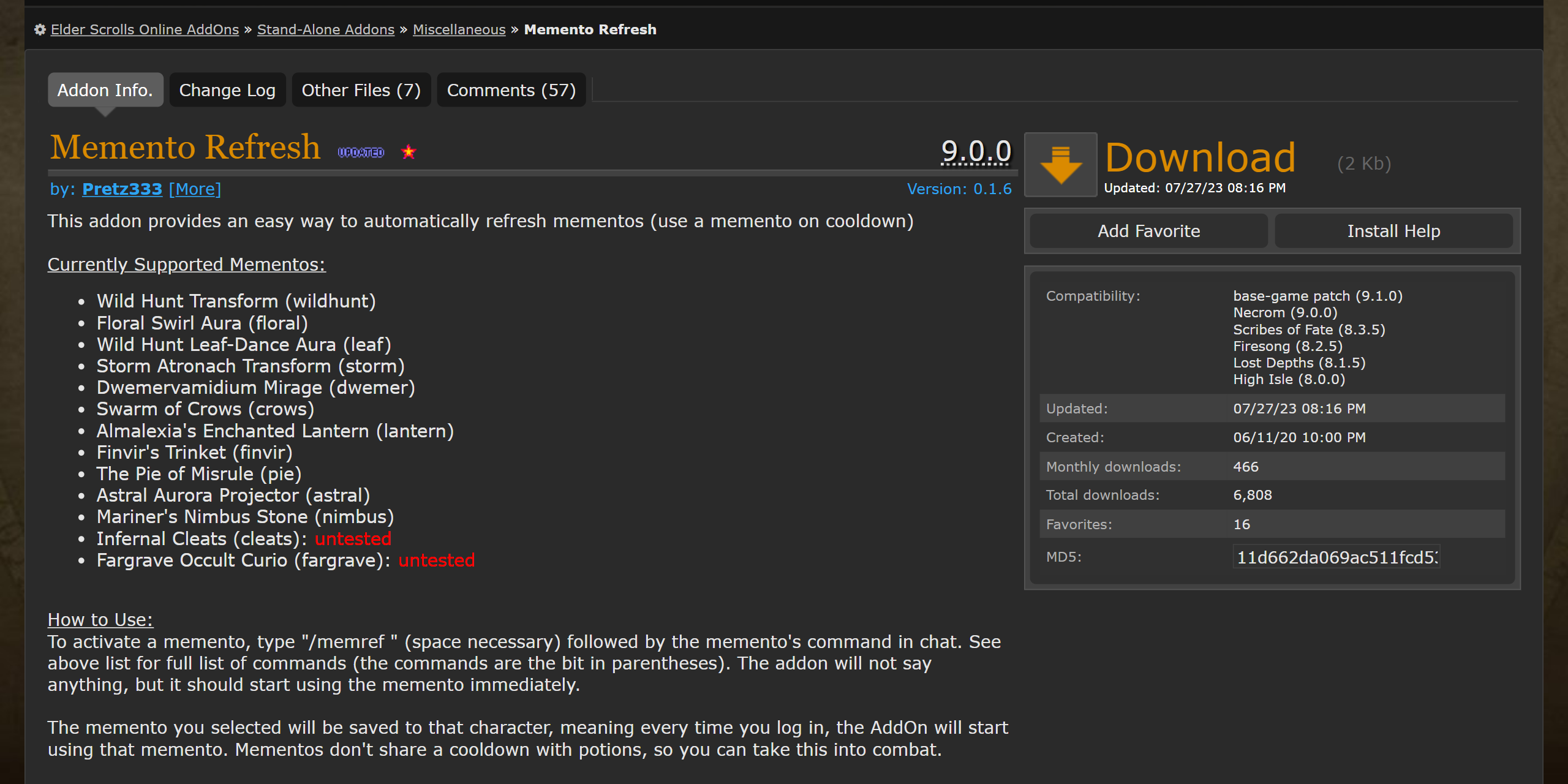Open Install Help
The image size is (1568, 784).
click(x=1393, y=231)
